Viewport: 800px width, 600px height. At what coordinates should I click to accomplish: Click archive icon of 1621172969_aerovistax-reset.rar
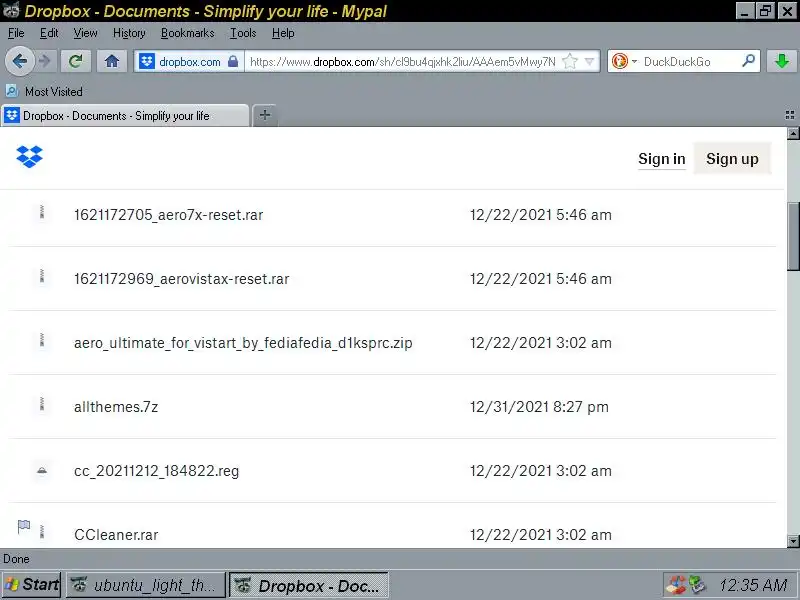42,277
